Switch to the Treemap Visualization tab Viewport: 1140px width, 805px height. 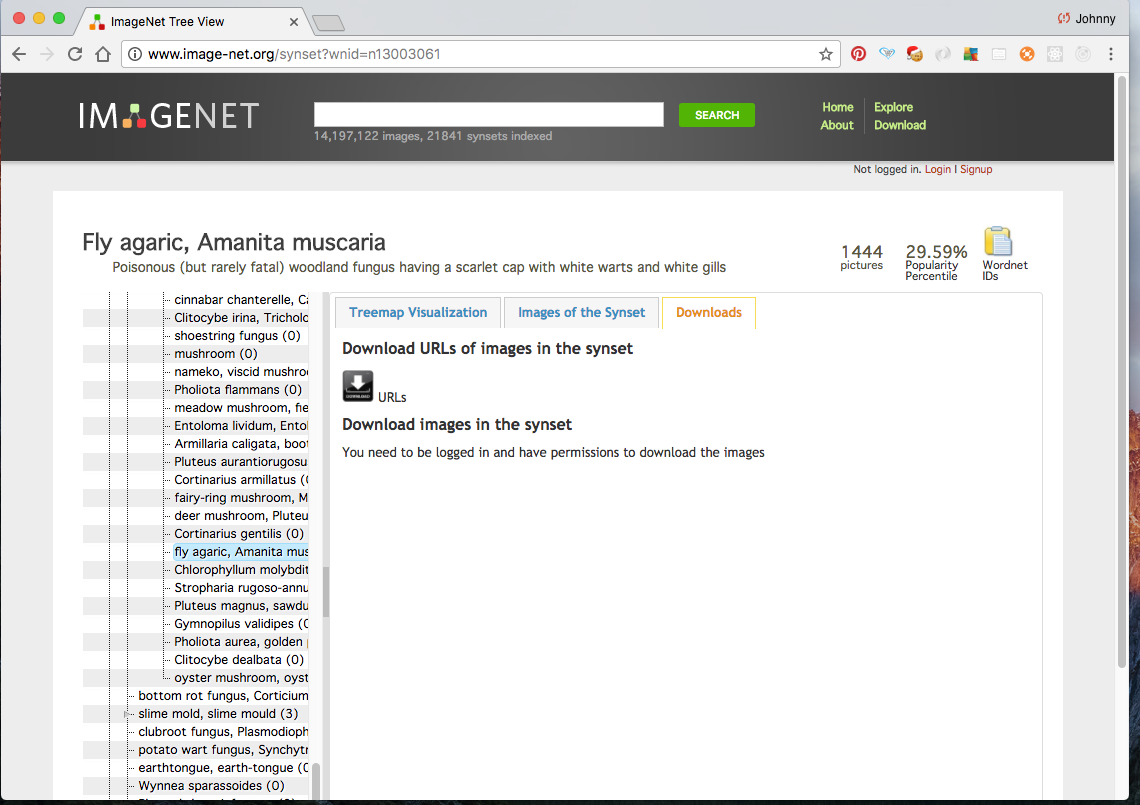(418, 313)
